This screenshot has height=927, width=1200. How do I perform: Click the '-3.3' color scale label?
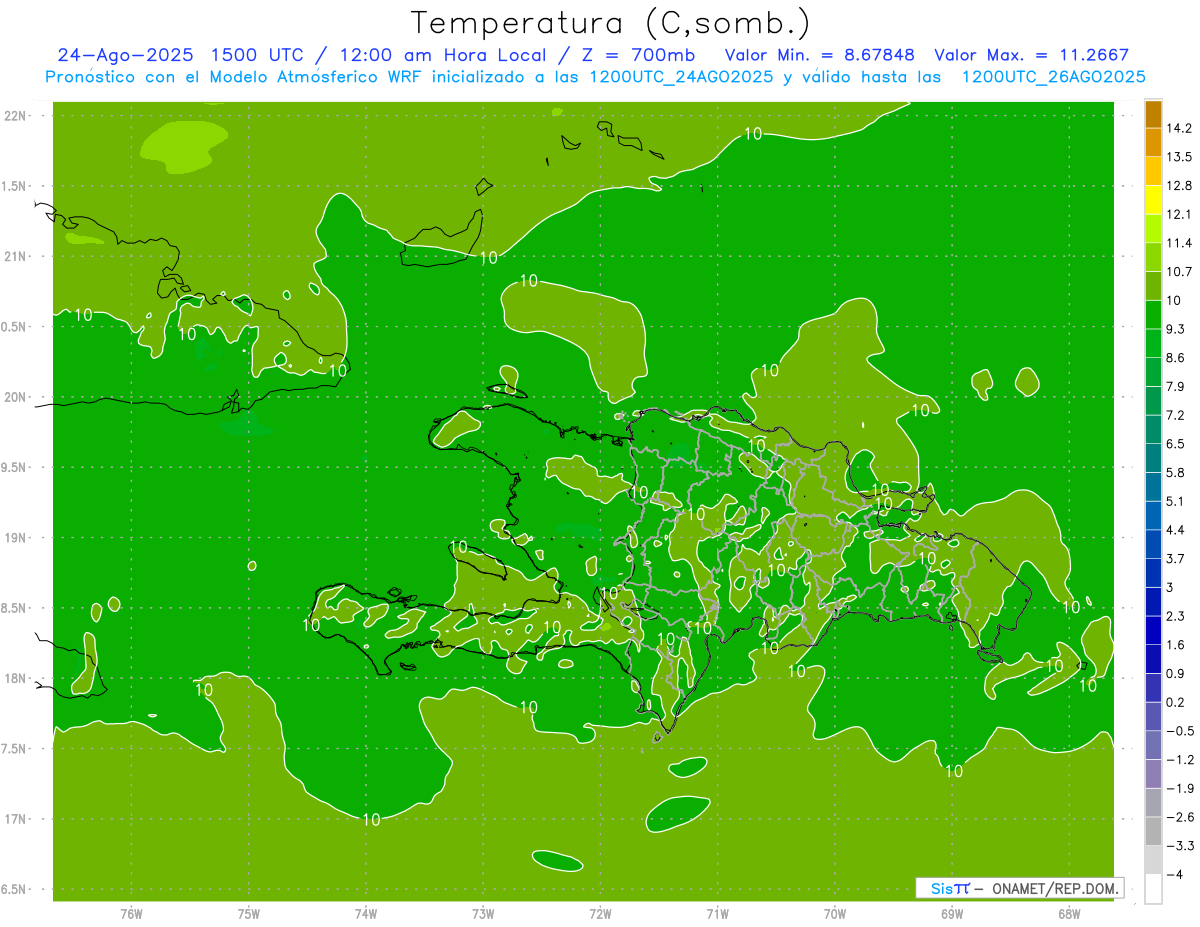tap(1180, 845)
